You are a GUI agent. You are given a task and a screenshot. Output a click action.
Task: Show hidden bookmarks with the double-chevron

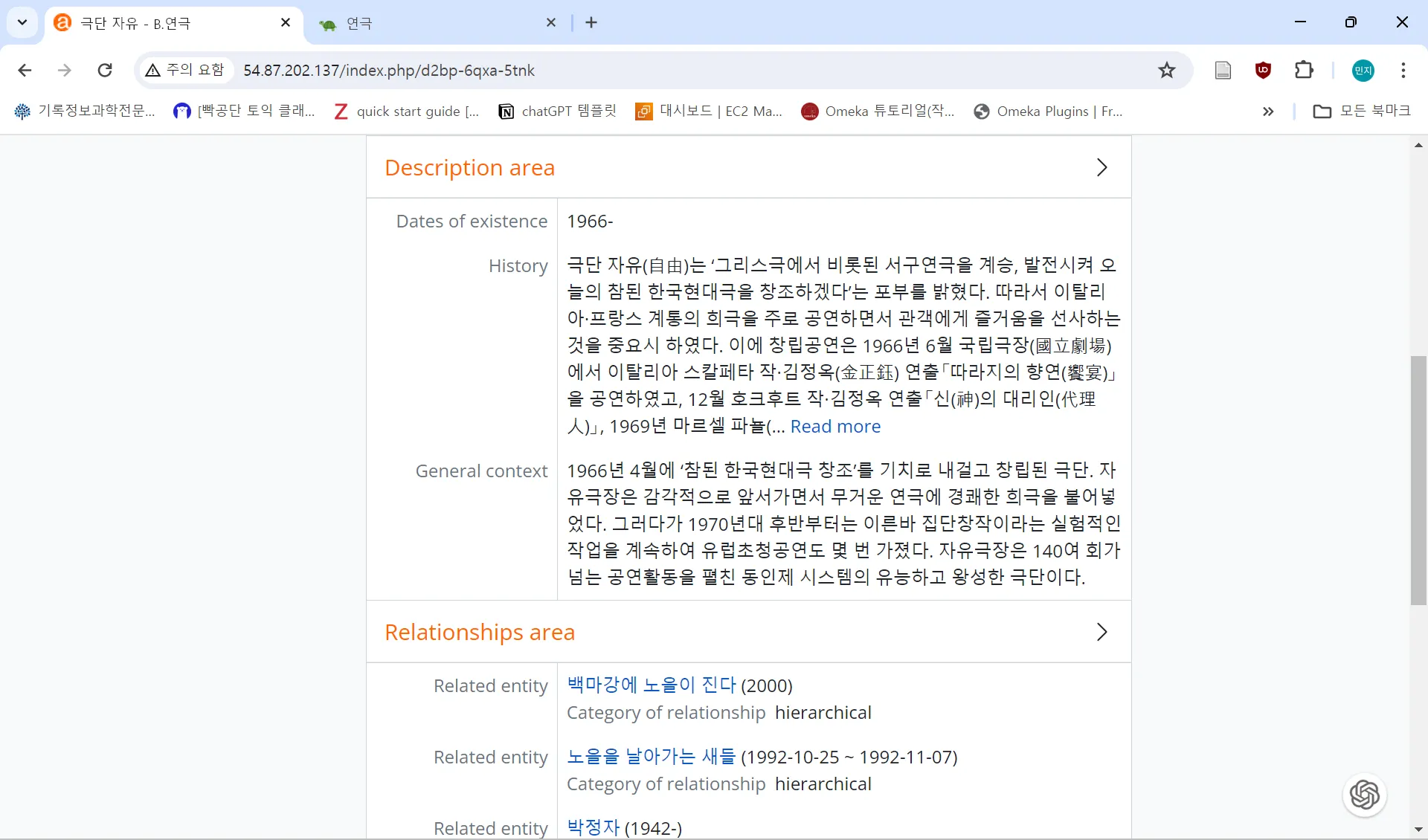click(x=1268, y=112)
